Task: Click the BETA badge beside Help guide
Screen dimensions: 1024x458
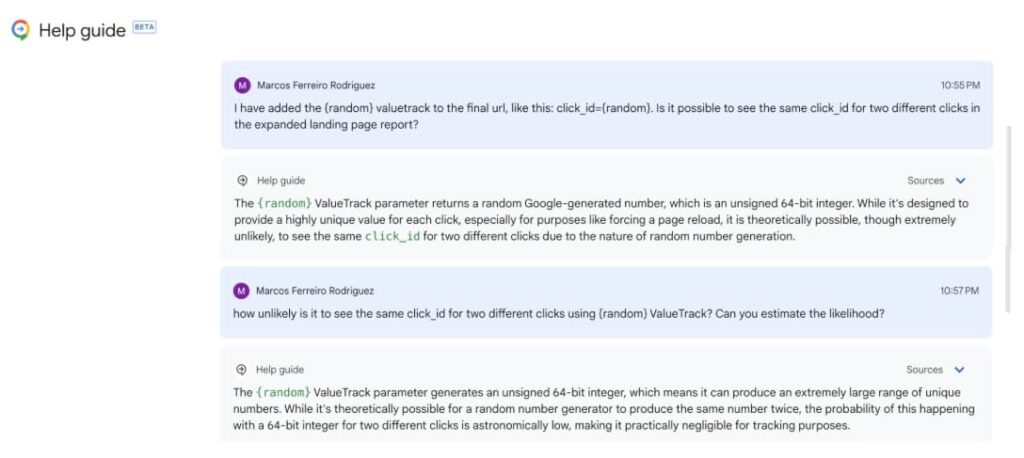Action: pyautogui.click(x=144, y=28)
